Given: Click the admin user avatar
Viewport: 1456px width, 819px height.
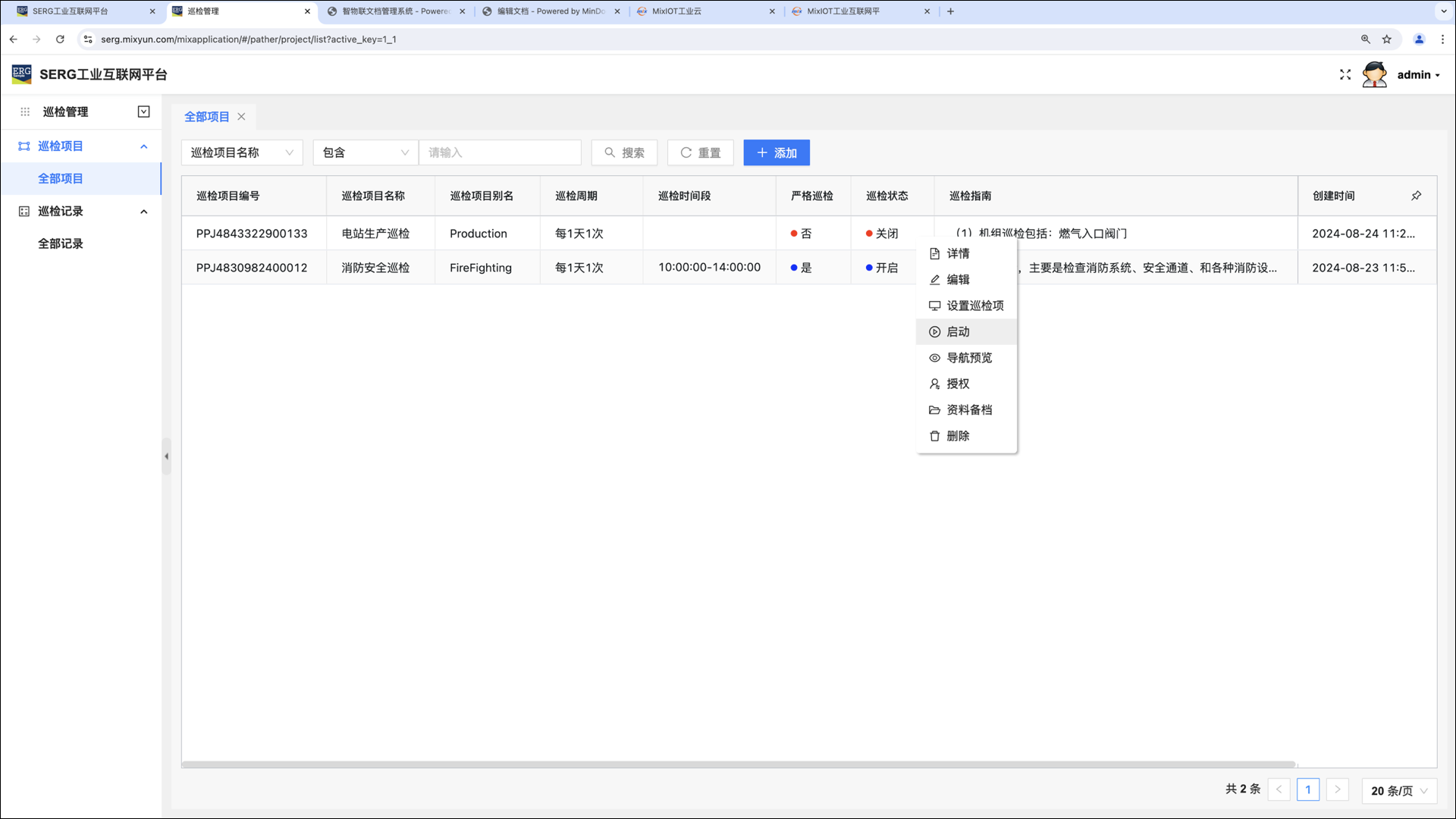Looking at the screenshot, I should point(1374,74).
